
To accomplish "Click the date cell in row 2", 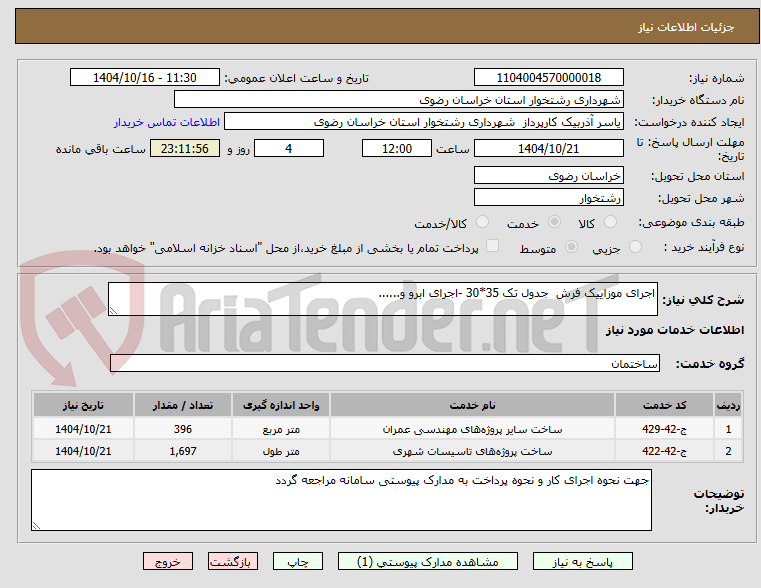I will pyautogui.click(x=83, y=451).
